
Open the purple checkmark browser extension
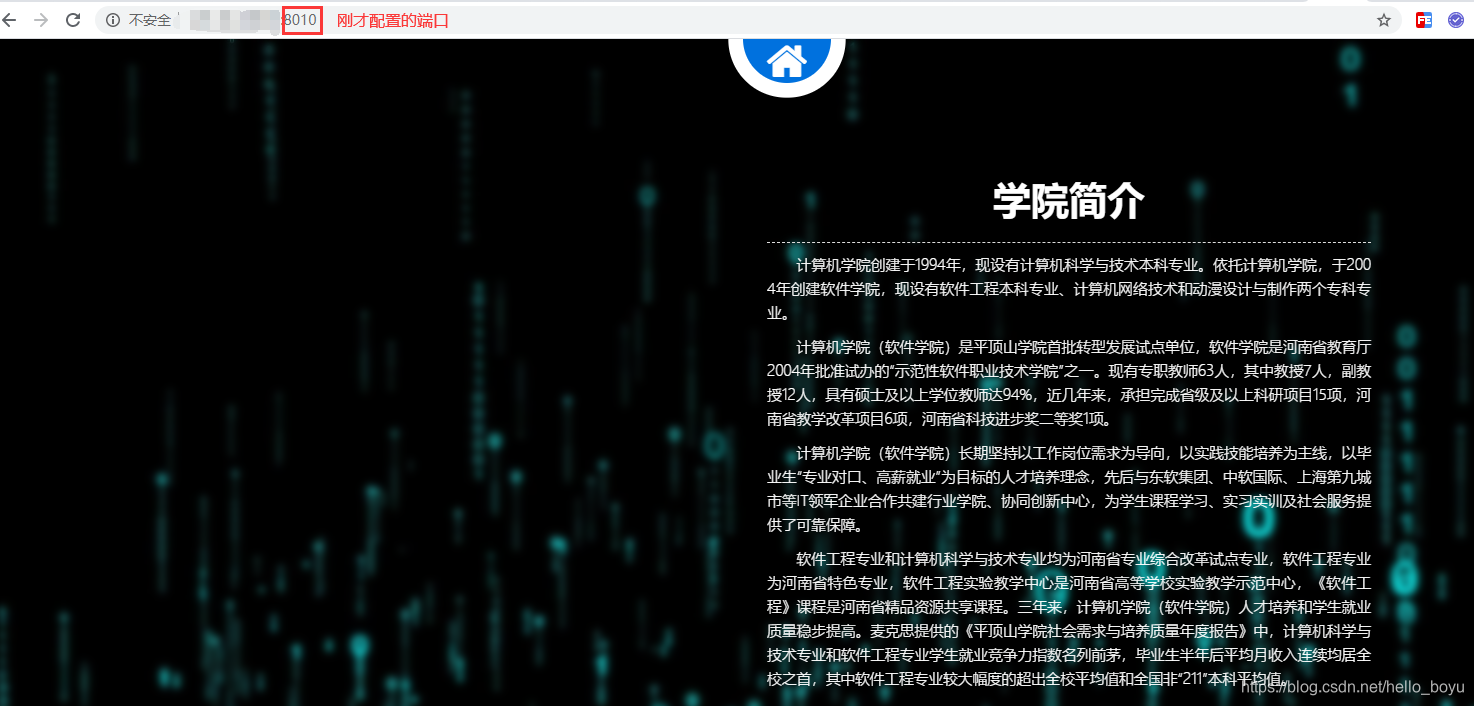pos(1456,20)
